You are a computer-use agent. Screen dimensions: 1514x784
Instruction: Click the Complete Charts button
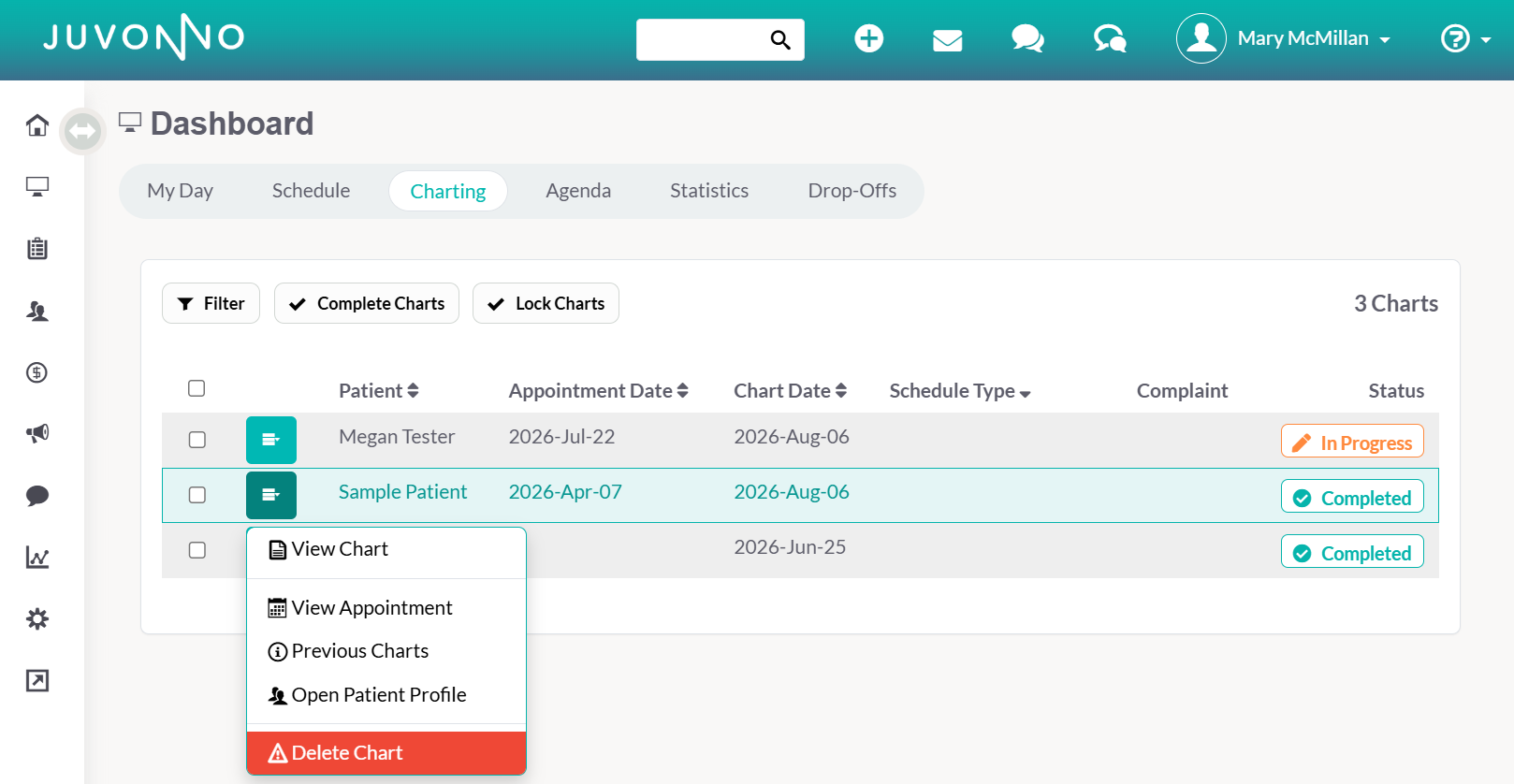coord(367,303)
